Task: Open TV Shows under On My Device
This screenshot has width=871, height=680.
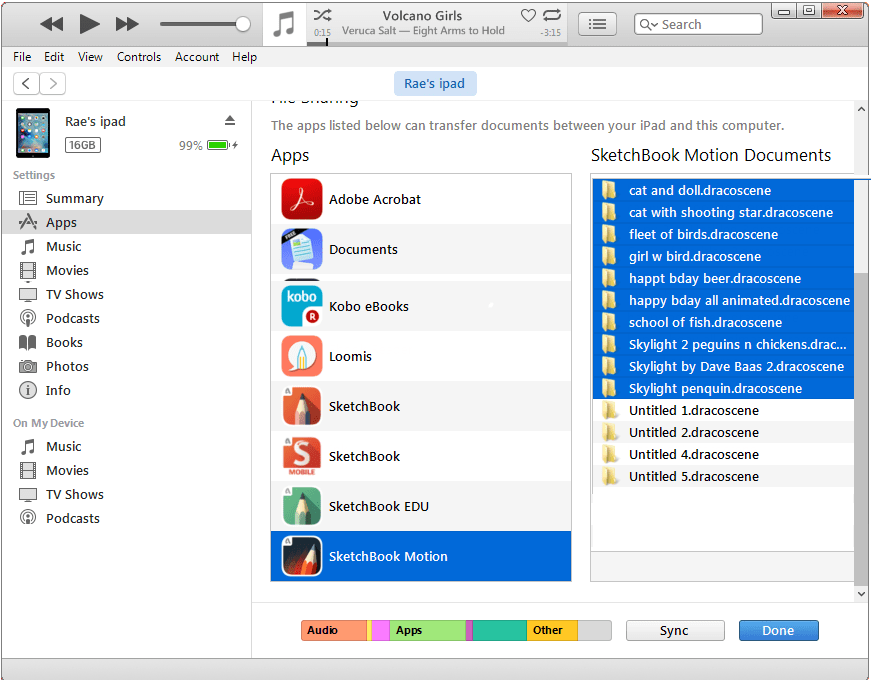Action: tap(127, 494)
